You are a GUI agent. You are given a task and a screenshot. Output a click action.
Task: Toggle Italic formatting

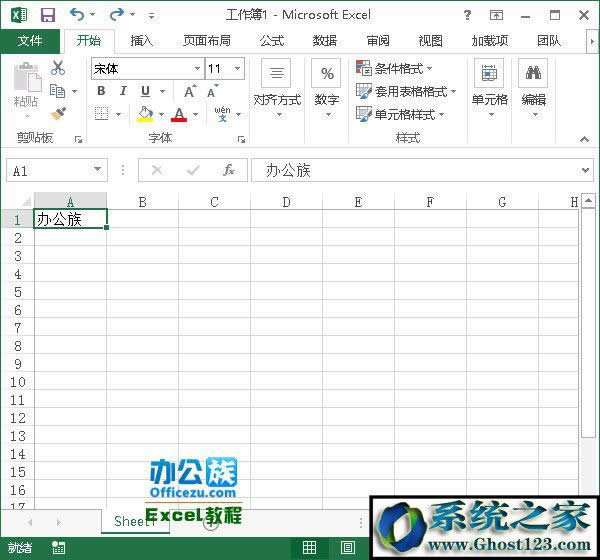point(123,91)
